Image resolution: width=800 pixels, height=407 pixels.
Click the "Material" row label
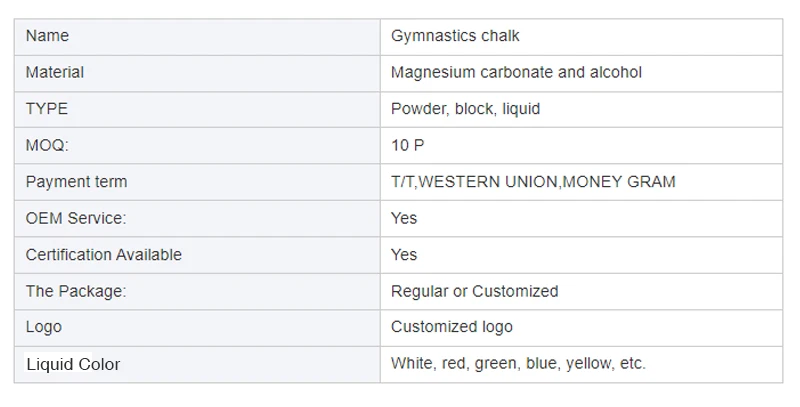55,72
